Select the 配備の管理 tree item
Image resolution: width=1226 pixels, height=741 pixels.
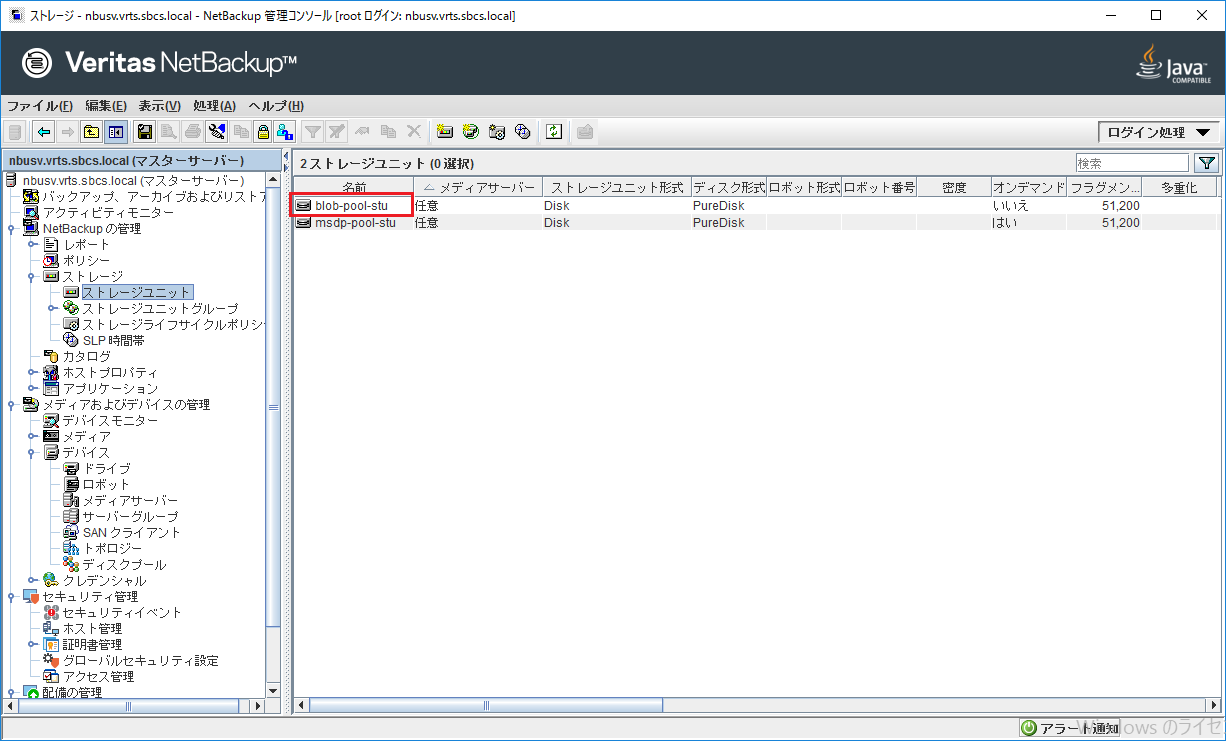coord(72,693)
